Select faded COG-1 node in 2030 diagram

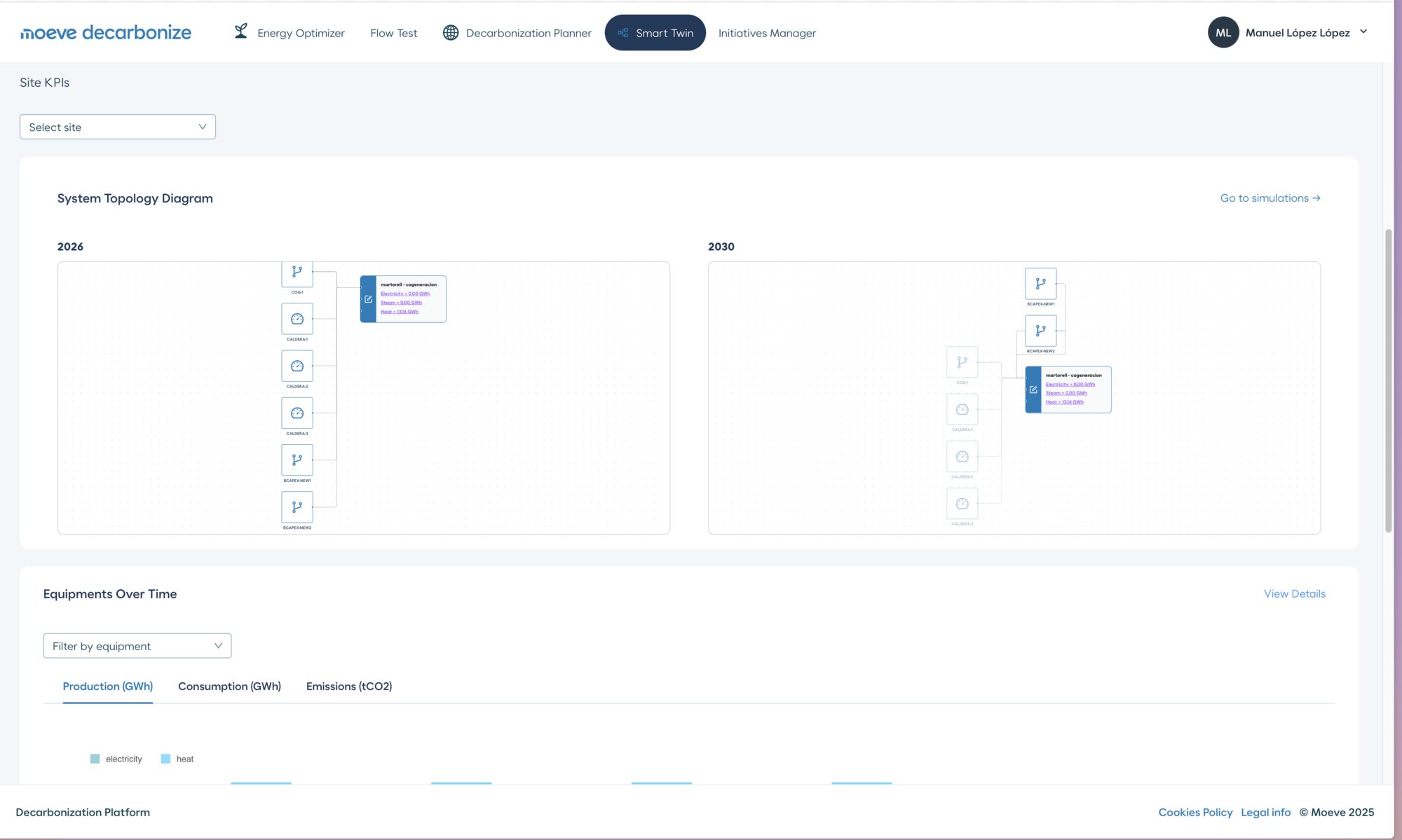point(962,362)
